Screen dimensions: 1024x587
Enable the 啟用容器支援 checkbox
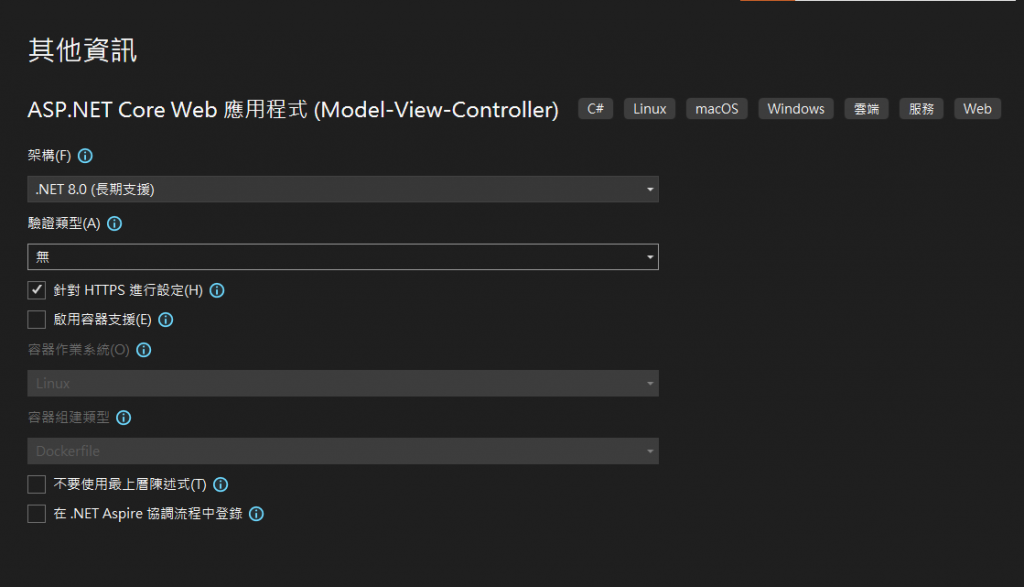click(x=37, y=320)
